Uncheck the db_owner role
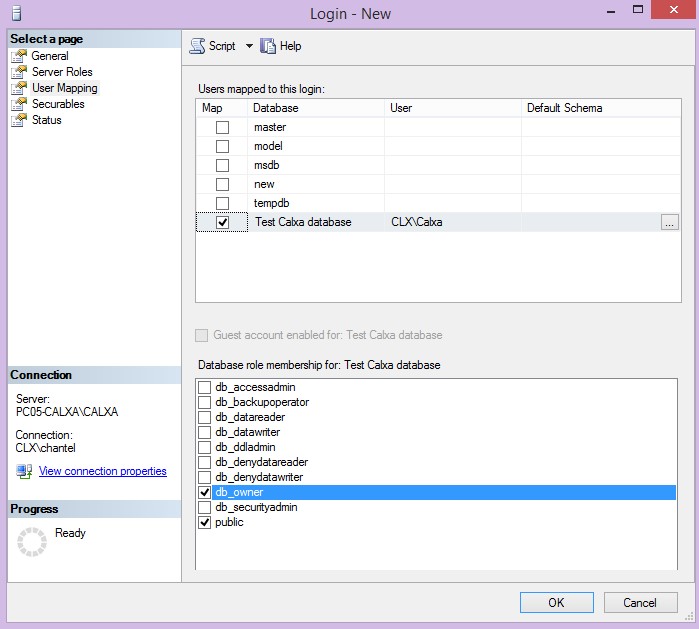 205,493
